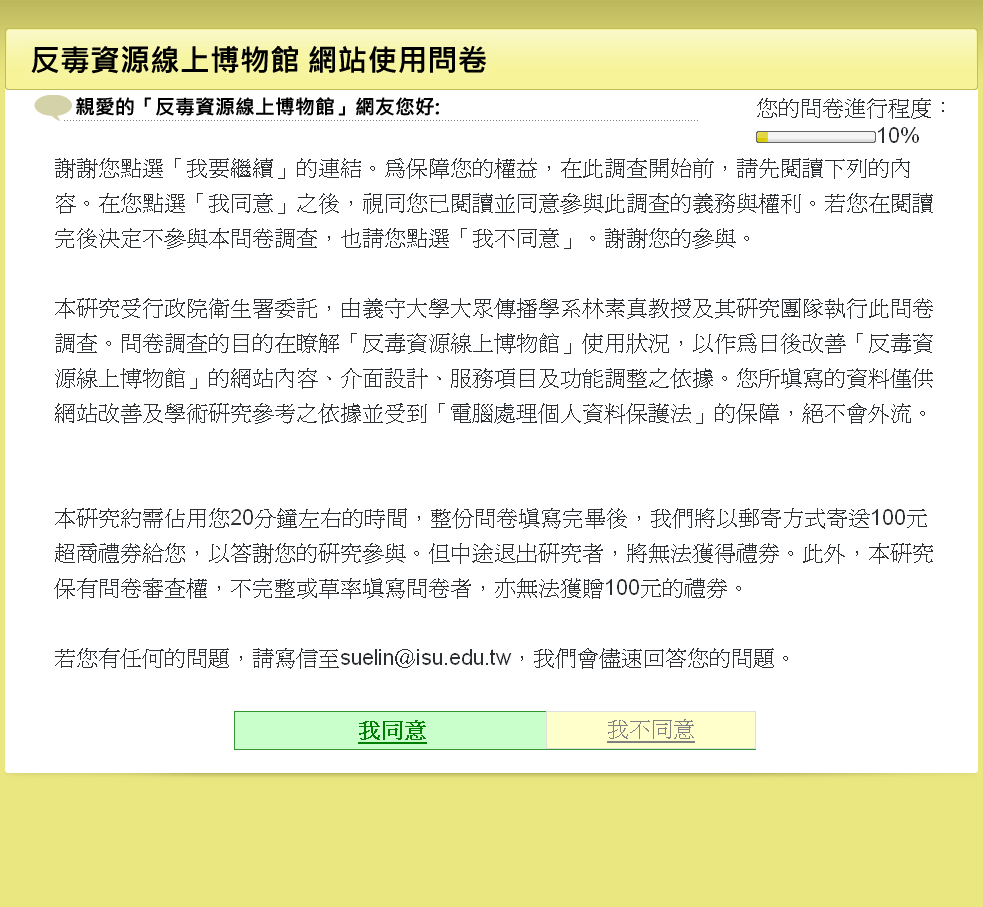Click the 您的問卷進行程度 progress label
Screen dimensions: 983x907
click(x=851, y=108)
